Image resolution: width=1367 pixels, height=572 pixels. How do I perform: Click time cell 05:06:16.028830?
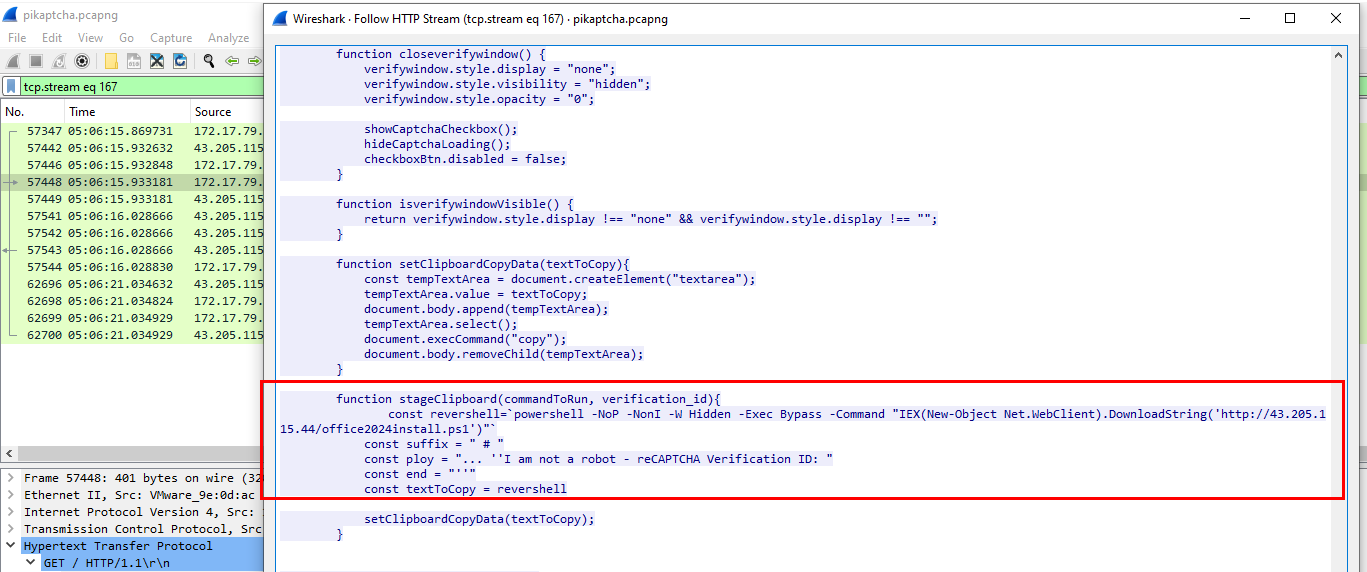120,267
